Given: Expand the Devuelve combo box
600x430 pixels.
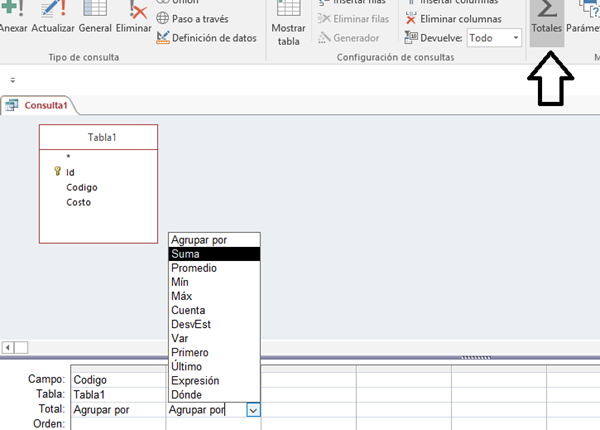Looking at the screenshot, I should [515, 37].
